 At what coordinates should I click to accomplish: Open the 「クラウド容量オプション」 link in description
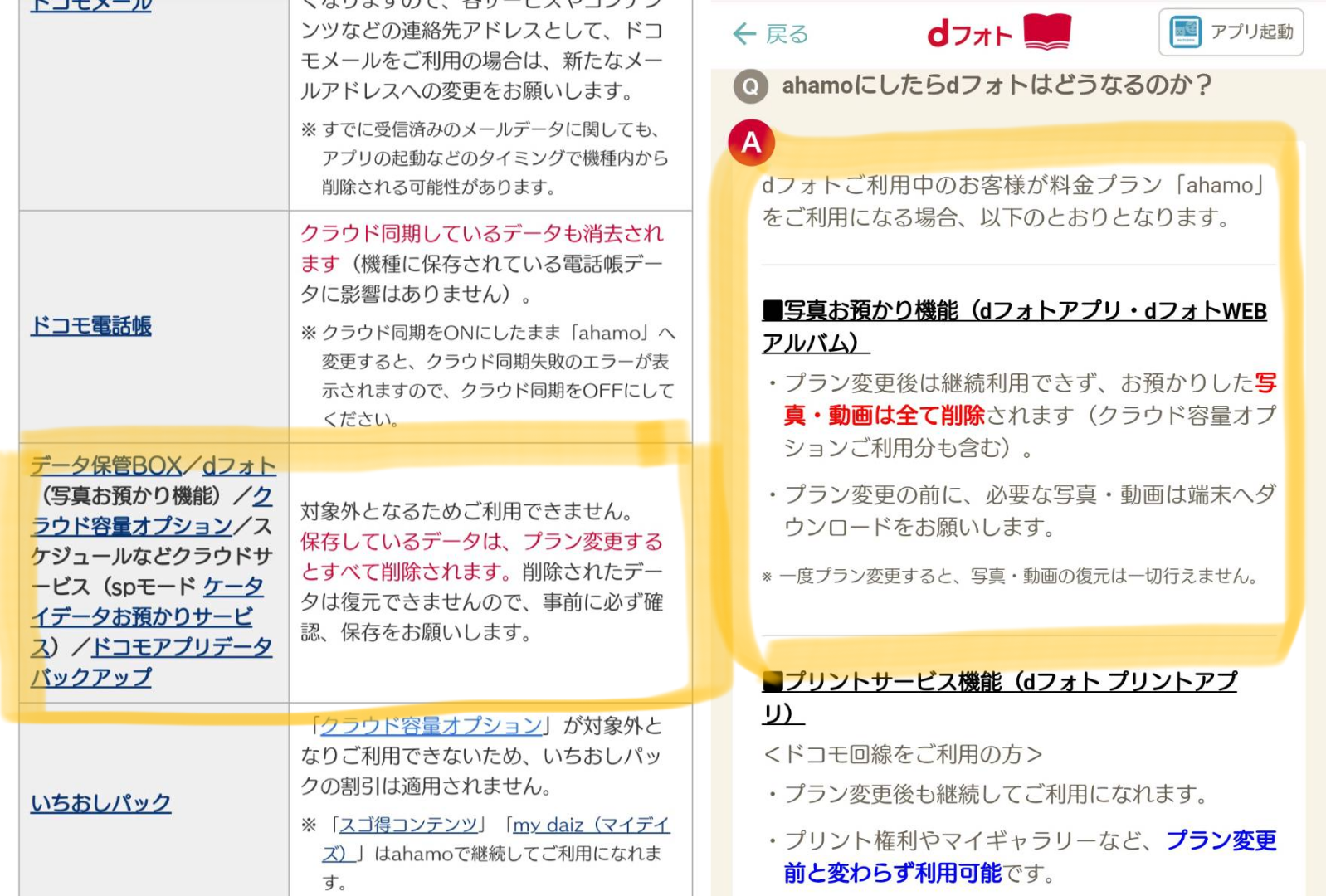click(431, 726)
